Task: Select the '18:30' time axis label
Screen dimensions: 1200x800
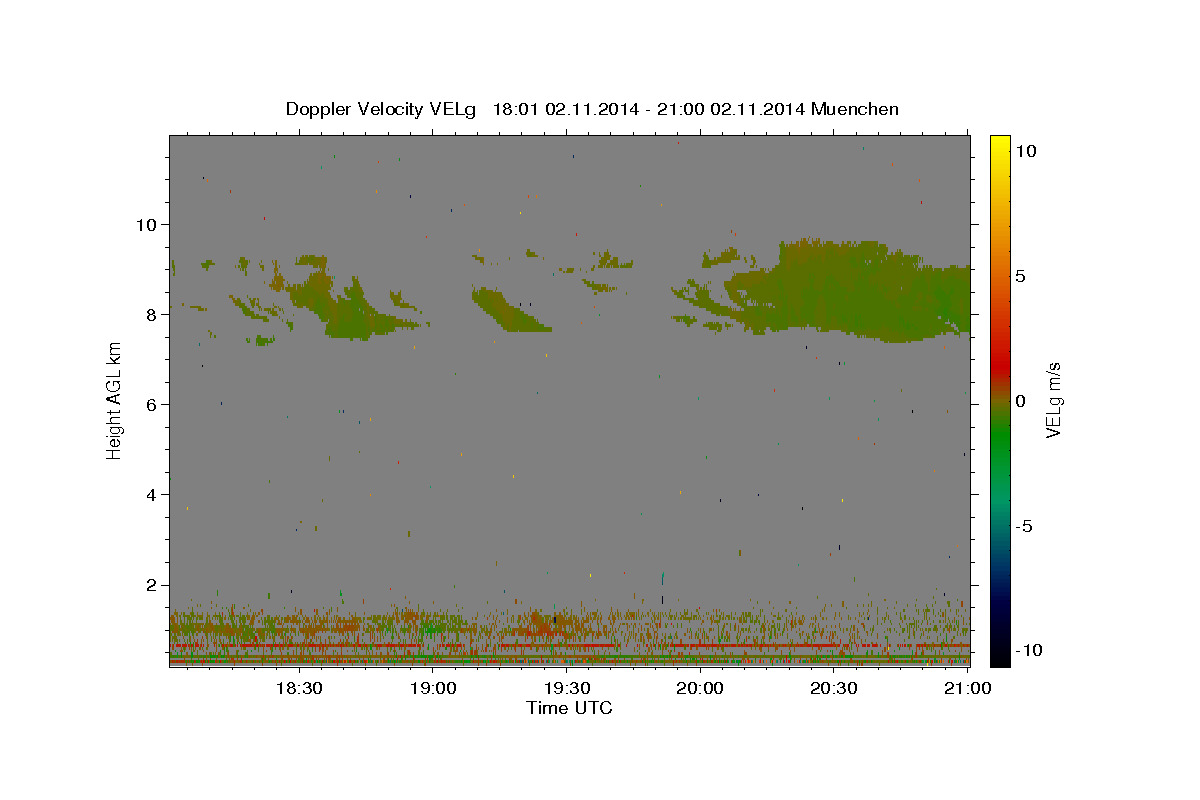Action: tap(298, 688)
